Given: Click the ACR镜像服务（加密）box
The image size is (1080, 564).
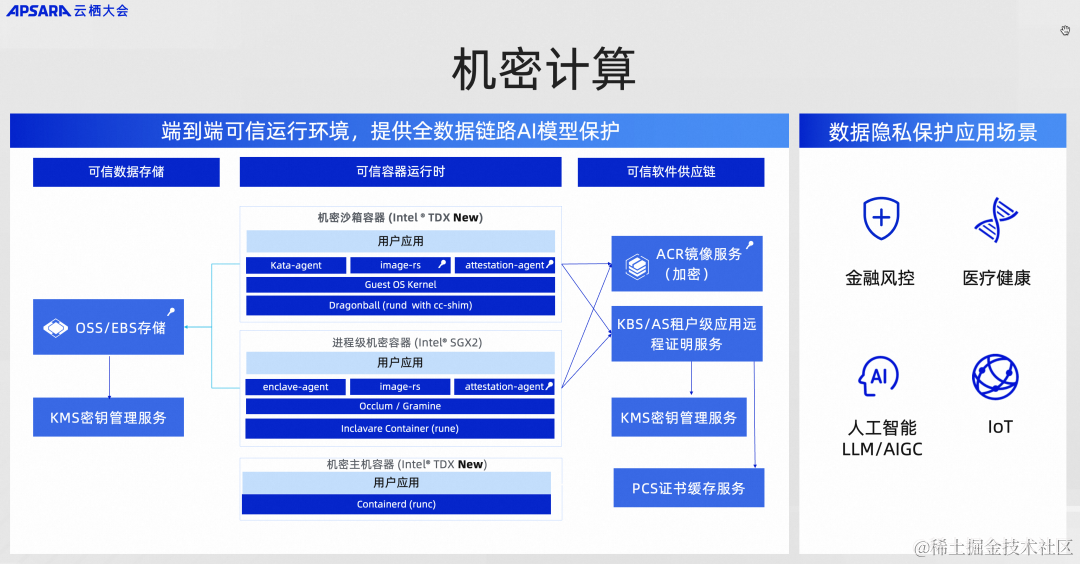Looking at the screenshot, I should pos(687,264).
